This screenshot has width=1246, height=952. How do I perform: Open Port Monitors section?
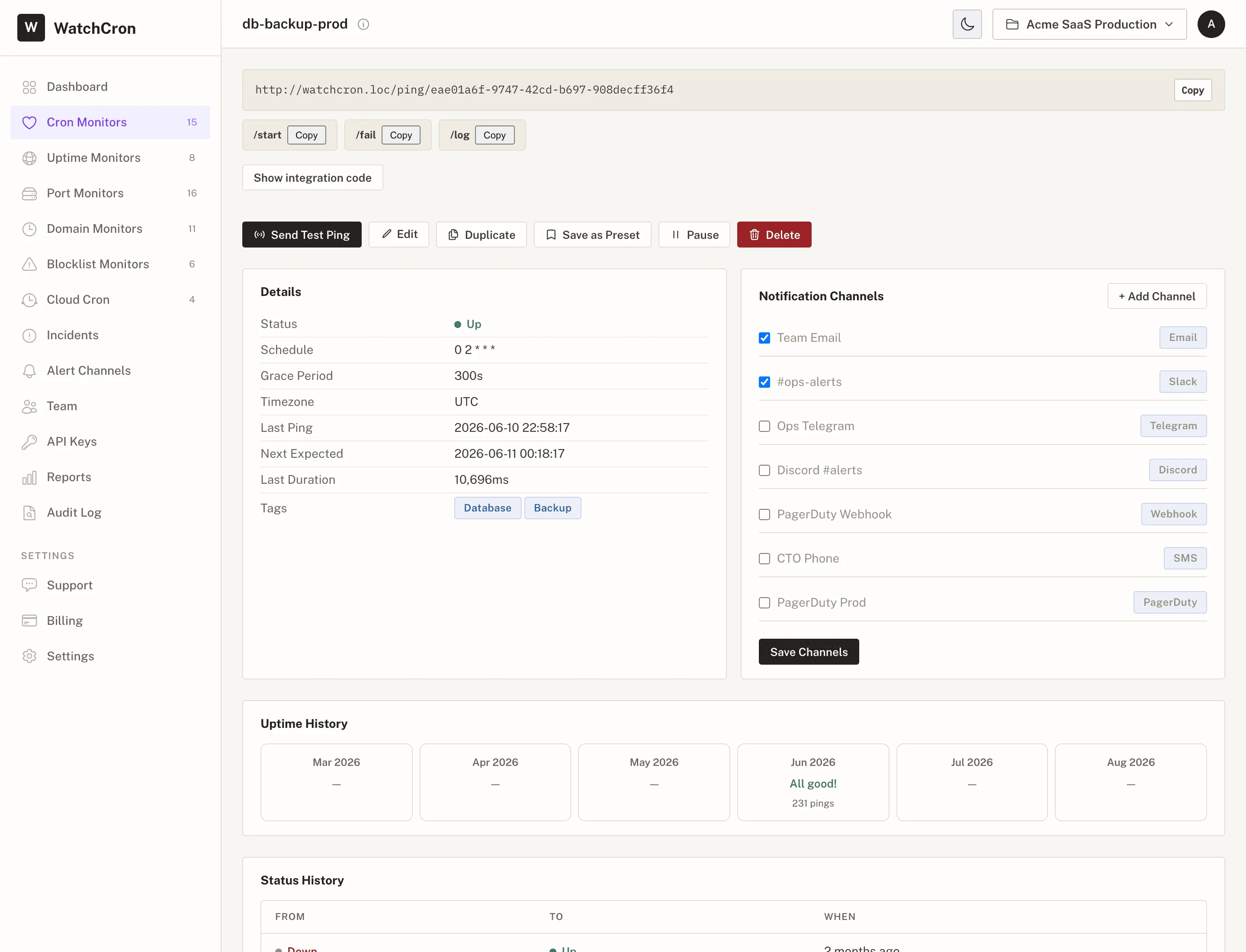pyautogui.click(x=110, y=194)
